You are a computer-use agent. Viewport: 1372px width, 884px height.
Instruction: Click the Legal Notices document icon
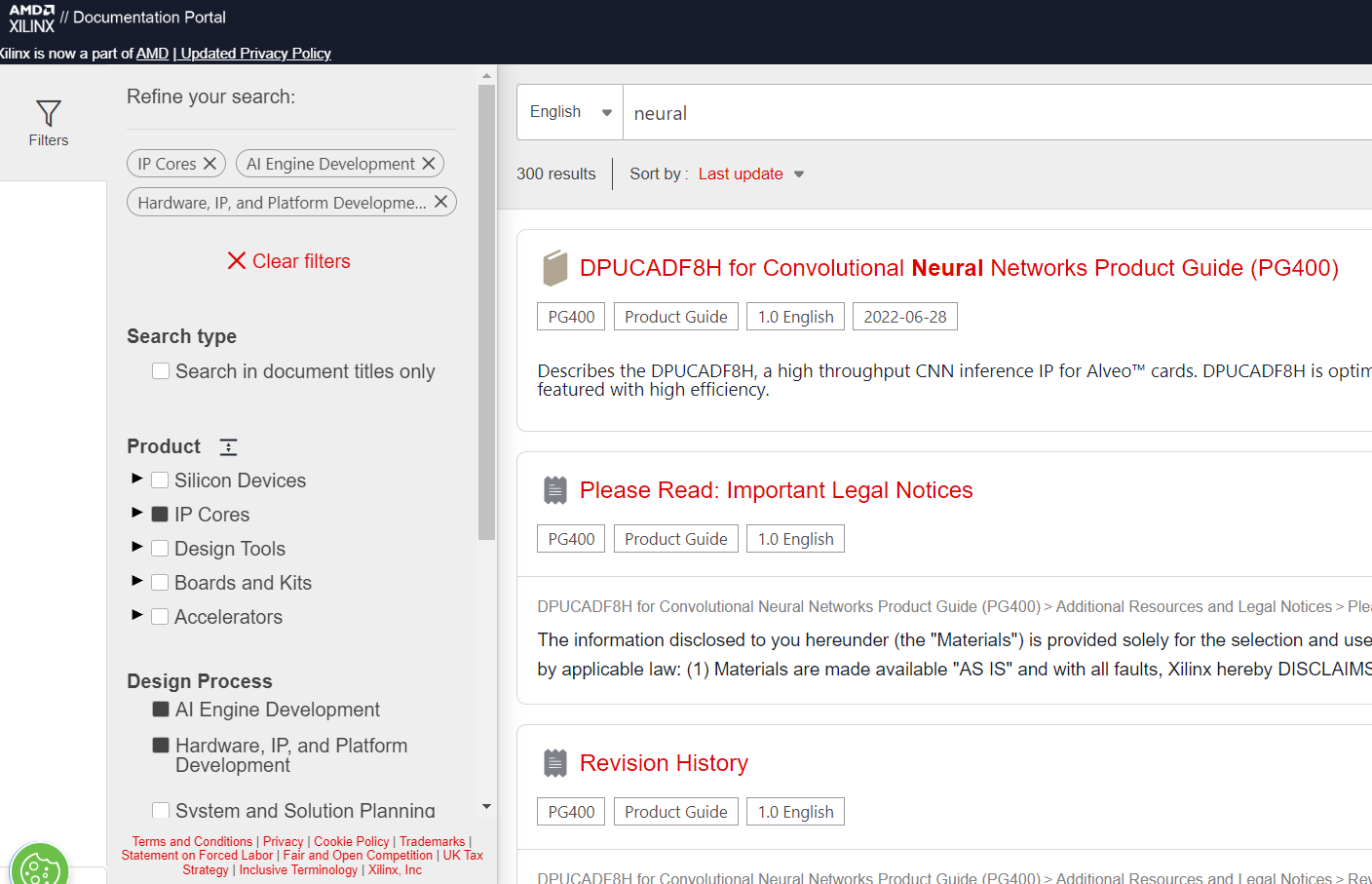coord(555,490)
